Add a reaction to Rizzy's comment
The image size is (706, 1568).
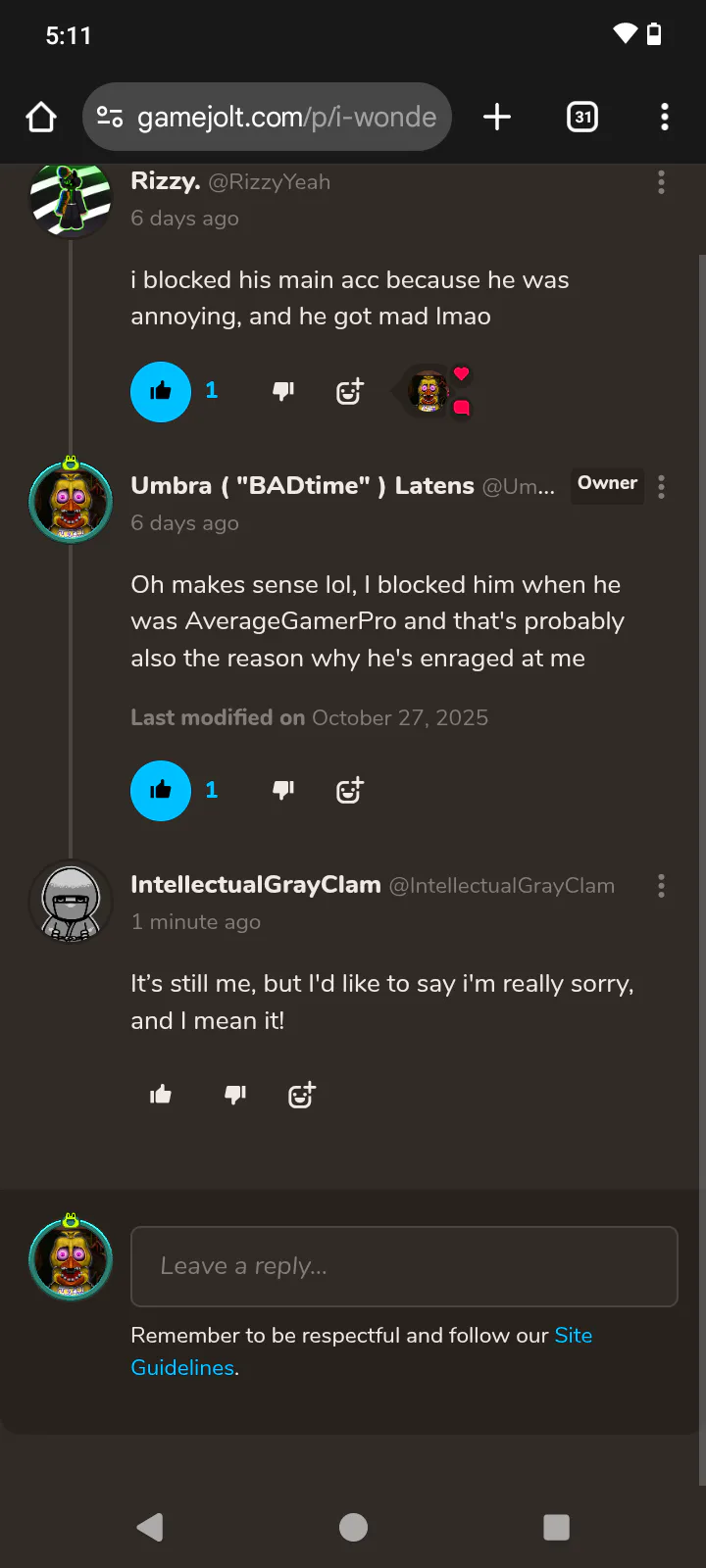tap(350, 392)
